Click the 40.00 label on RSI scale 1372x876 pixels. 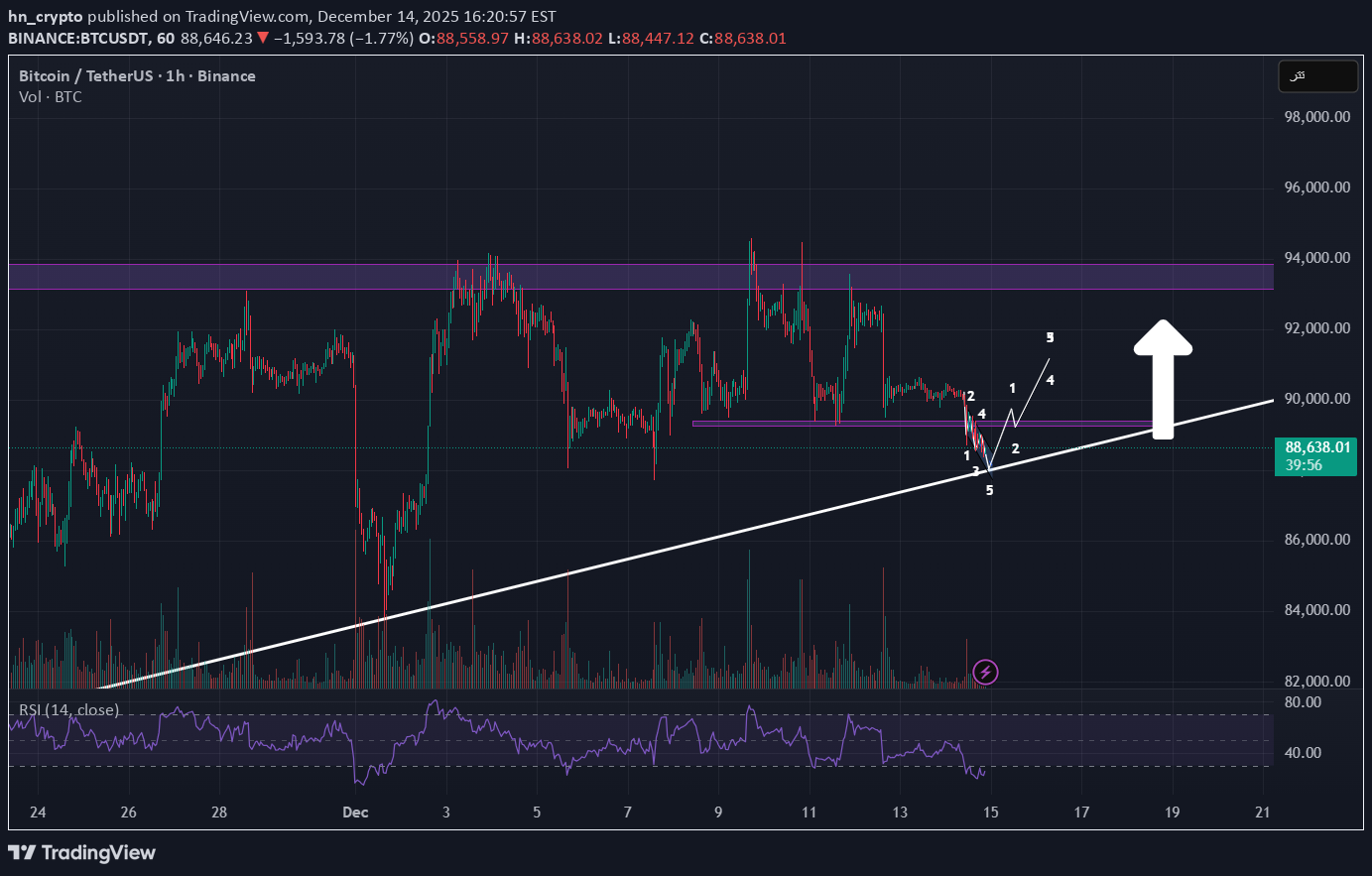tap(1303, 753)
